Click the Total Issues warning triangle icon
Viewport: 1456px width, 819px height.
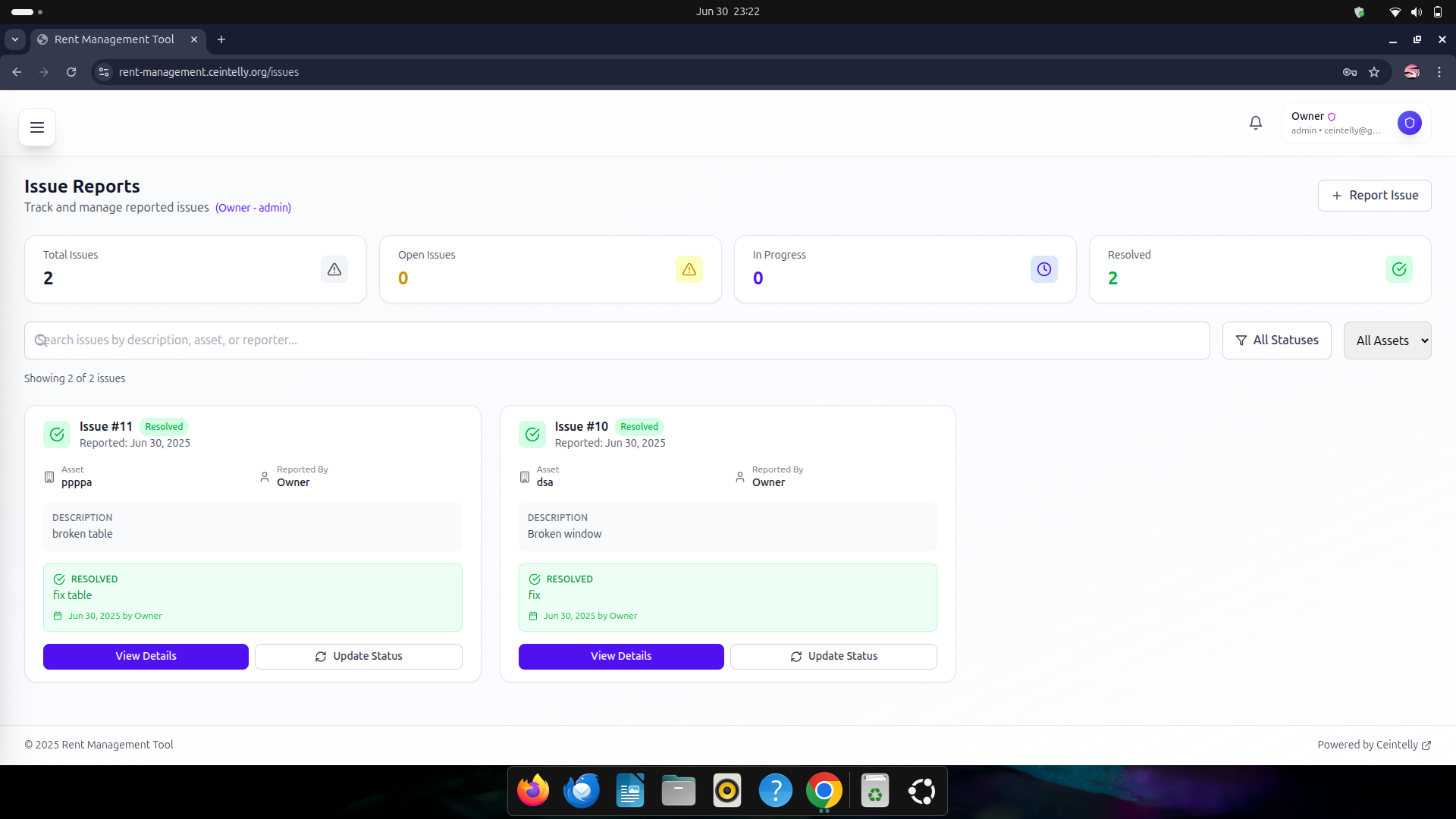tap(334, 269)
